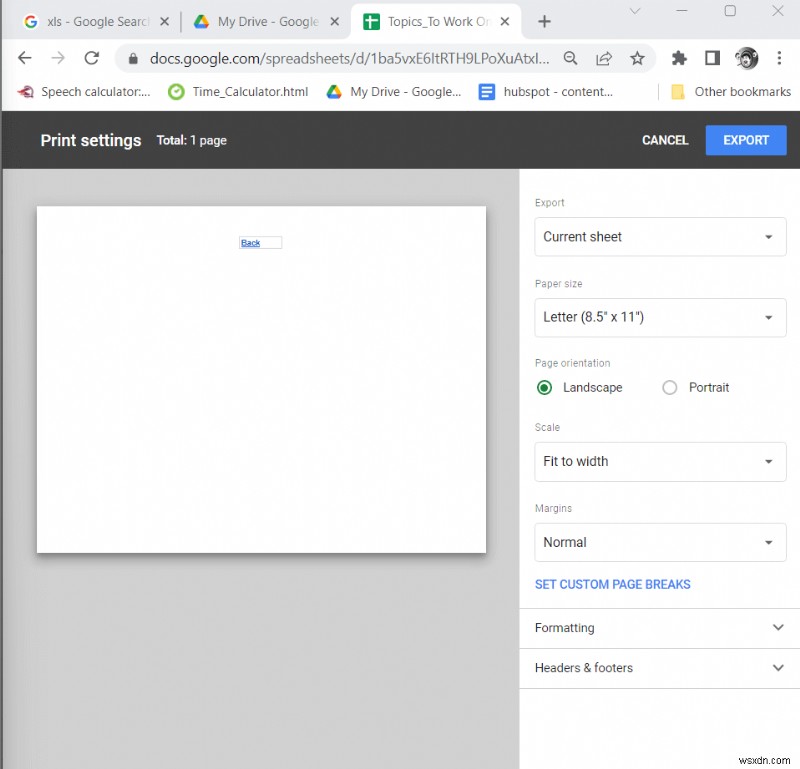Open the zoom magnifier in address bar

(570, 58)
